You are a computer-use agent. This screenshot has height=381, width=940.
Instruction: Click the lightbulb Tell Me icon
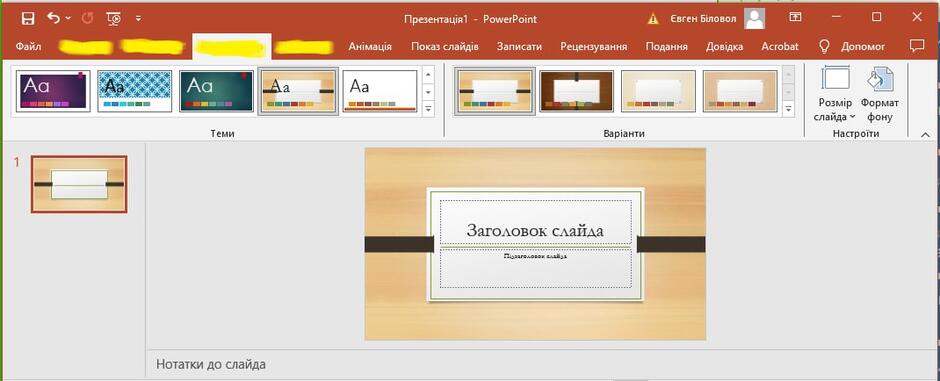(825, 46)
